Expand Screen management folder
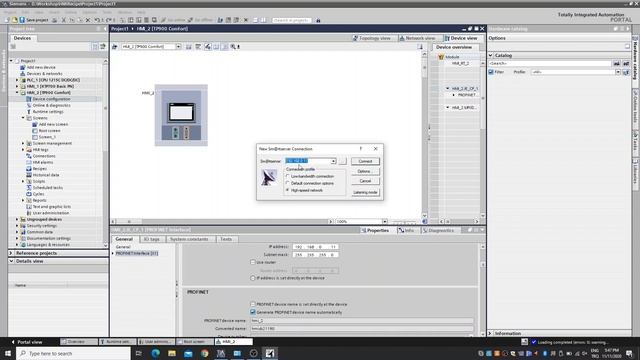The image size is (640, 360). (x=23, y=143)
